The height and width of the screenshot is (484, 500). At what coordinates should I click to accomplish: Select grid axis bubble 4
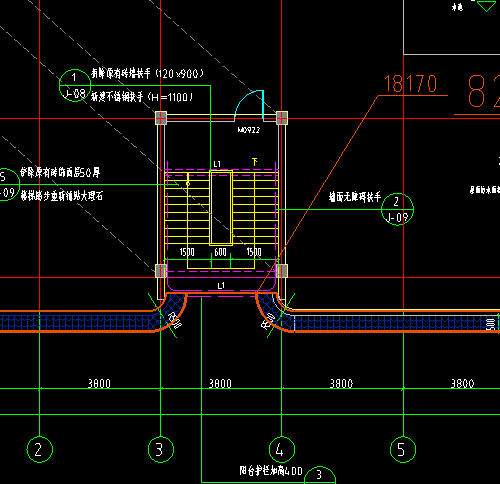[282, 449]
